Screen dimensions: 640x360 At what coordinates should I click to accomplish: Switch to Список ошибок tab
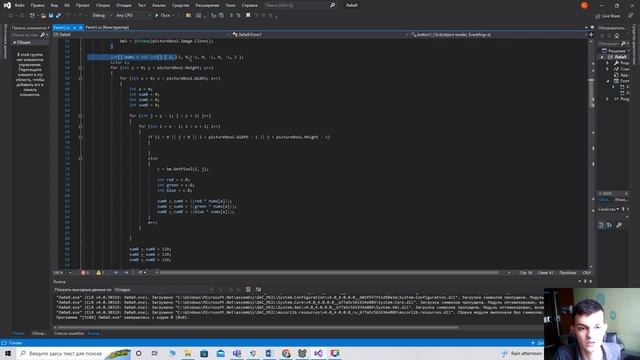click(69, 333)
